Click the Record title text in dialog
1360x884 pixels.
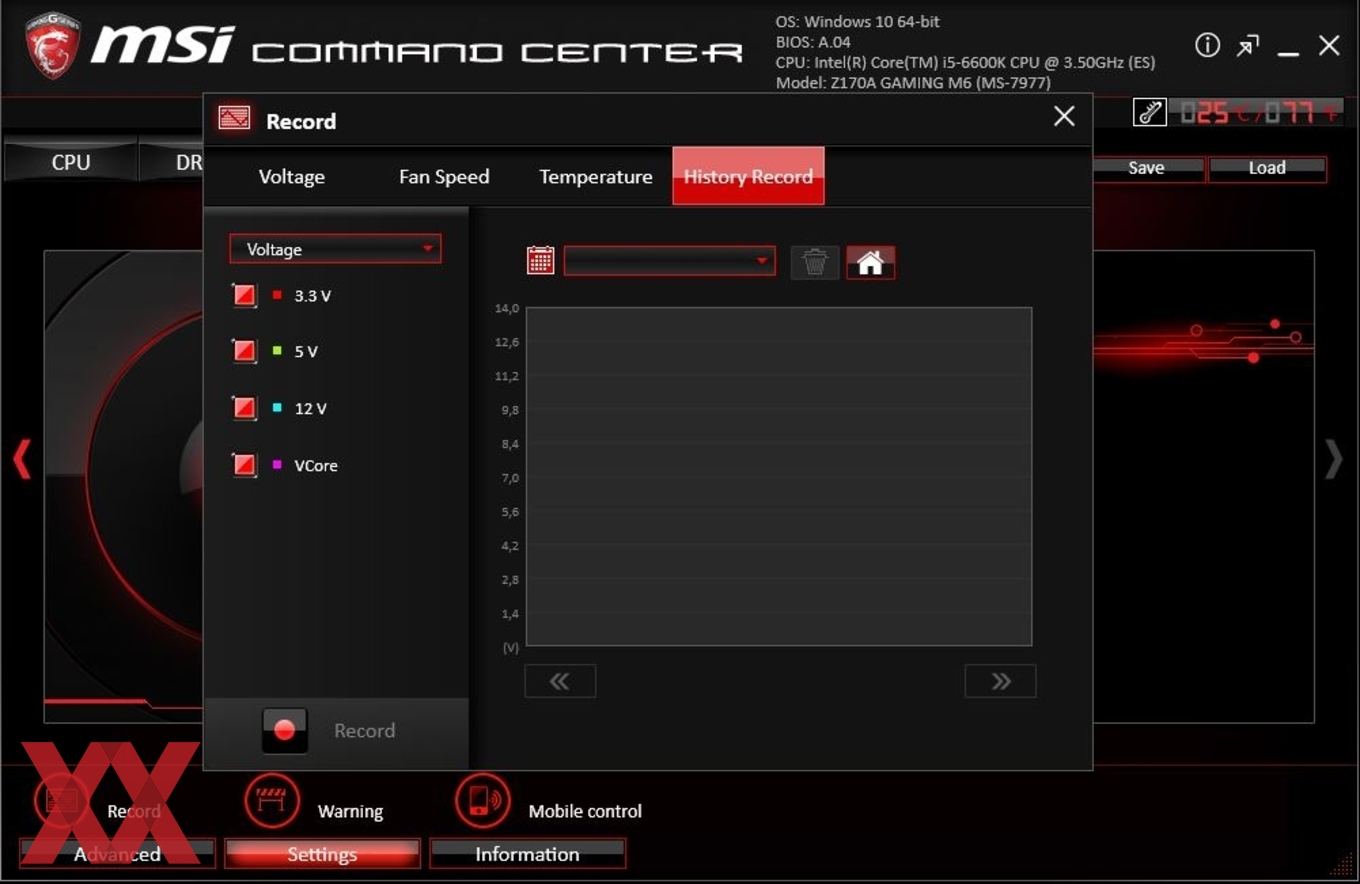click(x=301, y=121)
